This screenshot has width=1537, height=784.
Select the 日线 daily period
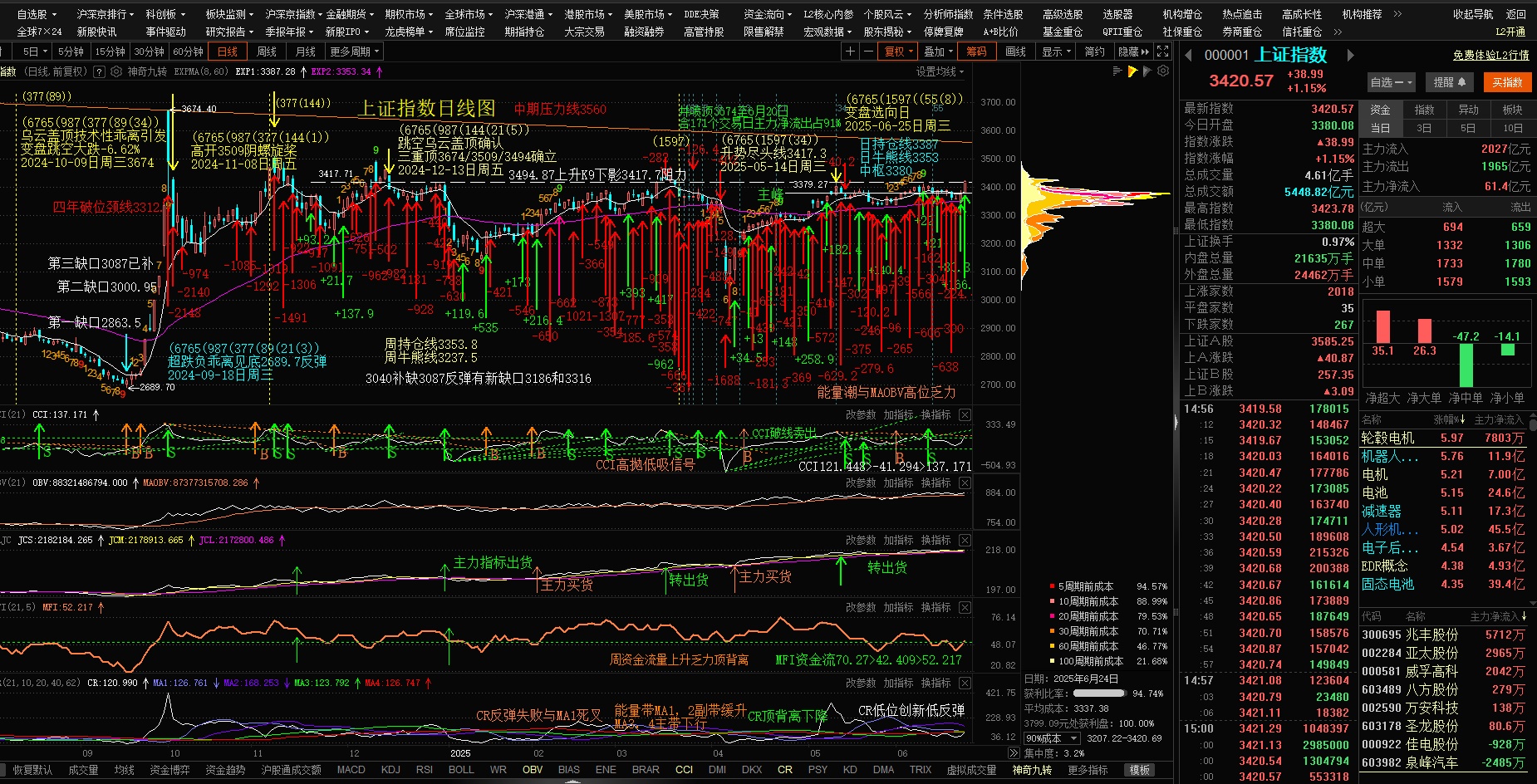click(228, 51)
